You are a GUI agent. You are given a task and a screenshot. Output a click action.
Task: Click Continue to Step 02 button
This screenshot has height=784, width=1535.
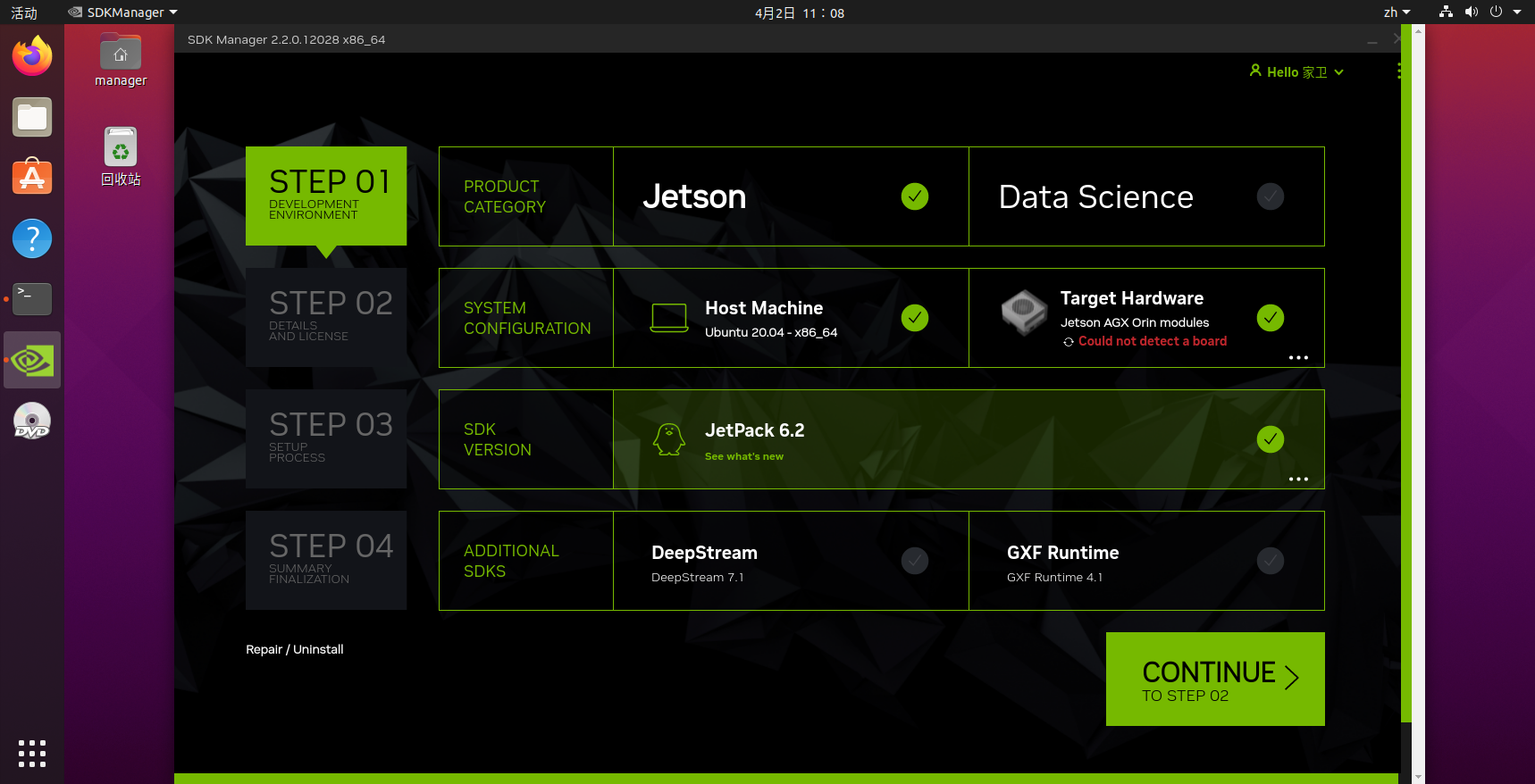[x=1215, y=679]
